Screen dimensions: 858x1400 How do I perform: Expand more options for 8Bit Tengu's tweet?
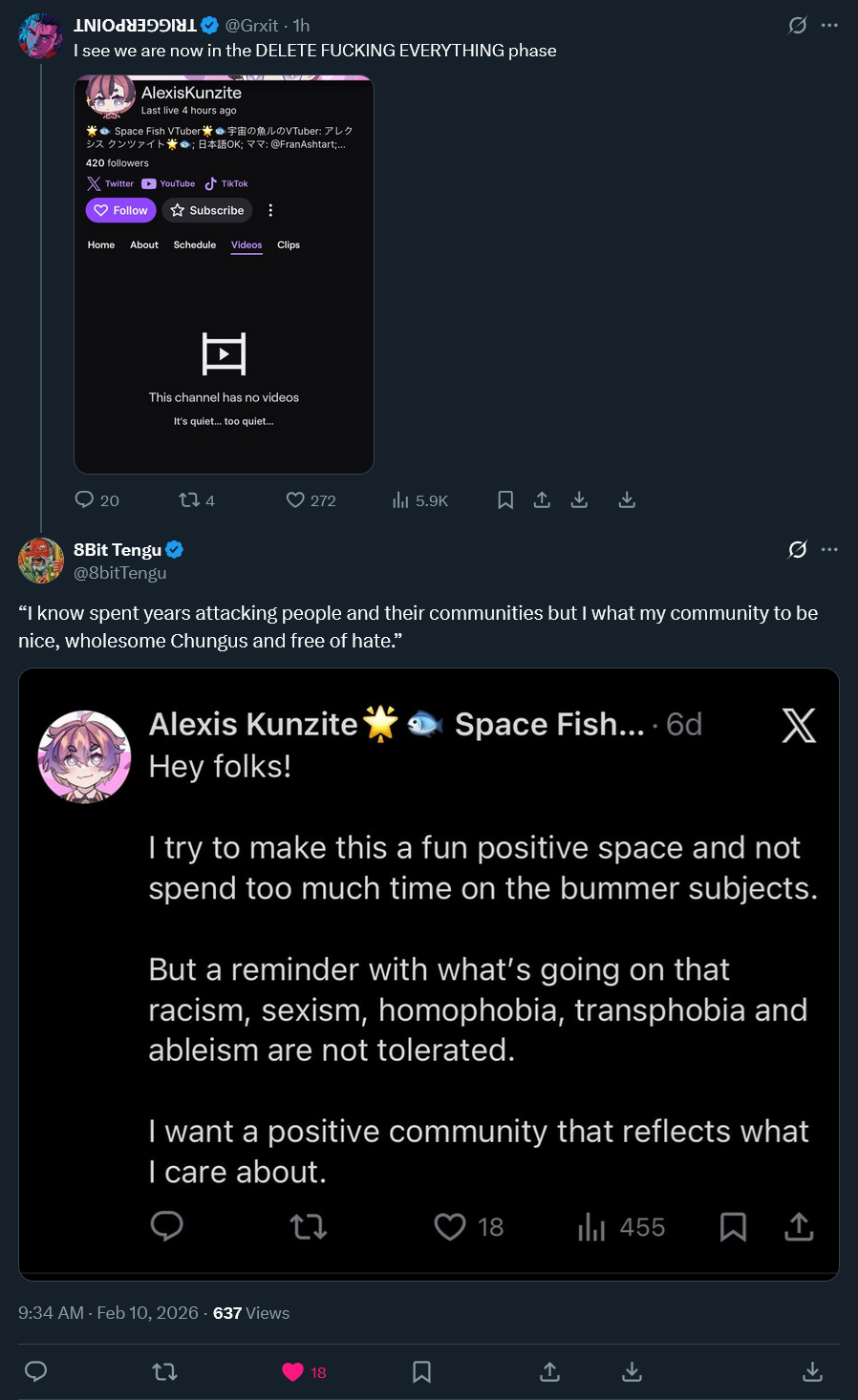(829, 549)
